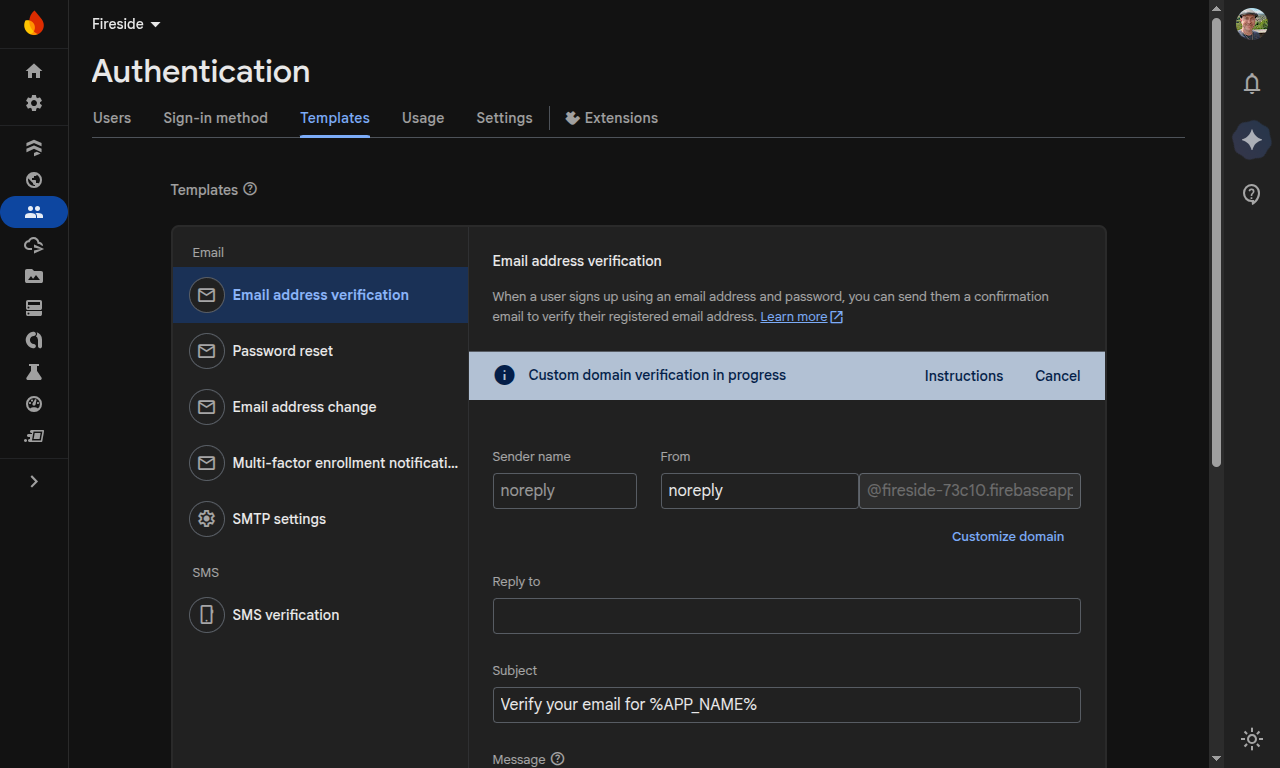1280x768 pixels.
Task: Open notifications bell icon
Action: tap(1251, 84)
